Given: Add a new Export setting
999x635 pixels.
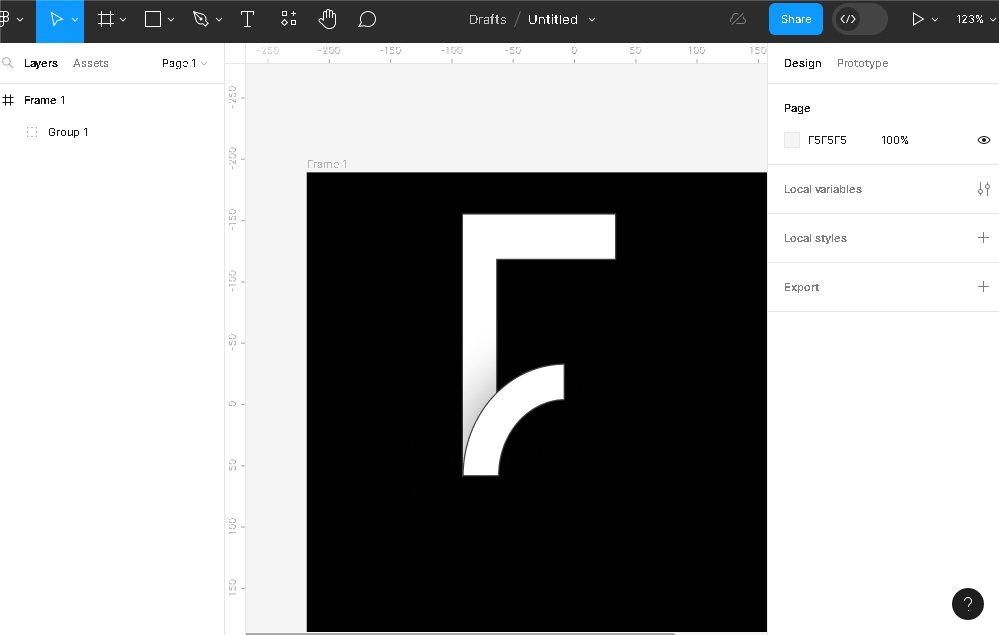Looking at the screenshot, I should [983, 287].
